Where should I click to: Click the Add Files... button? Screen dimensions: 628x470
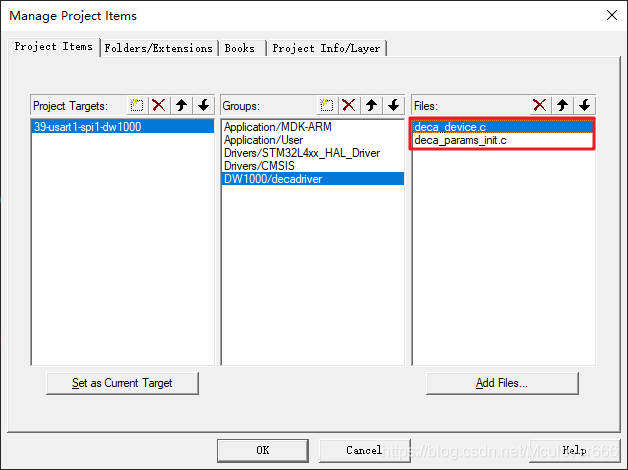point(502,383)
